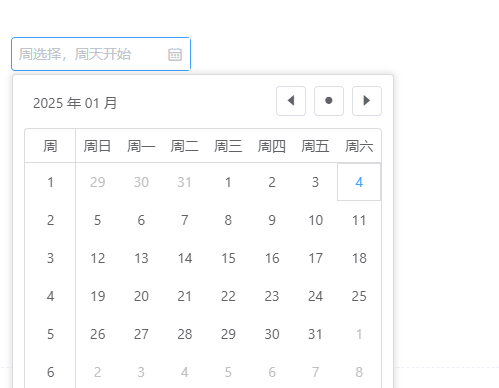Click the 周日 column header
This screenshot has width=499, height=388.
pyautogui.click(x=97, y=146)
